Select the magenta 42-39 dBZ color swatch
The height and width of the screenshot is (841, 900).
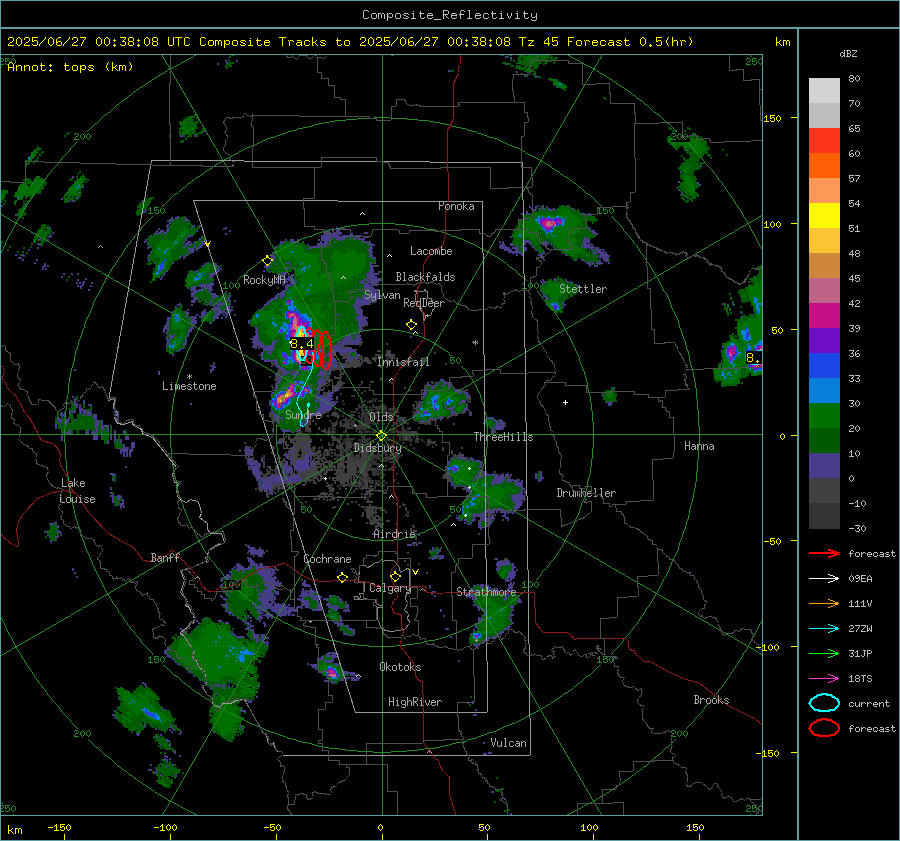click(824, 316)
